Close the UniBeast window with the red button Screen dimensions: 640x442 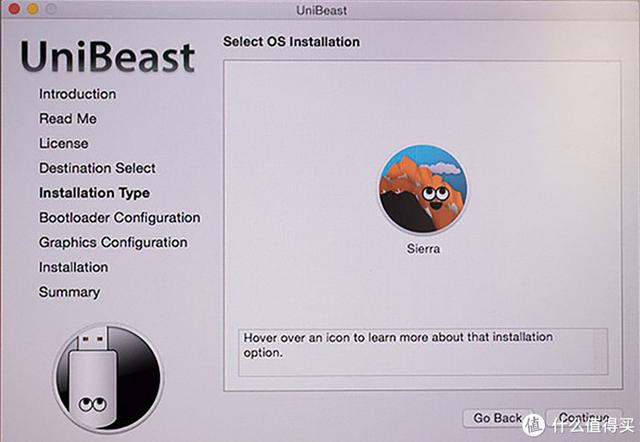tap(14, 9)
